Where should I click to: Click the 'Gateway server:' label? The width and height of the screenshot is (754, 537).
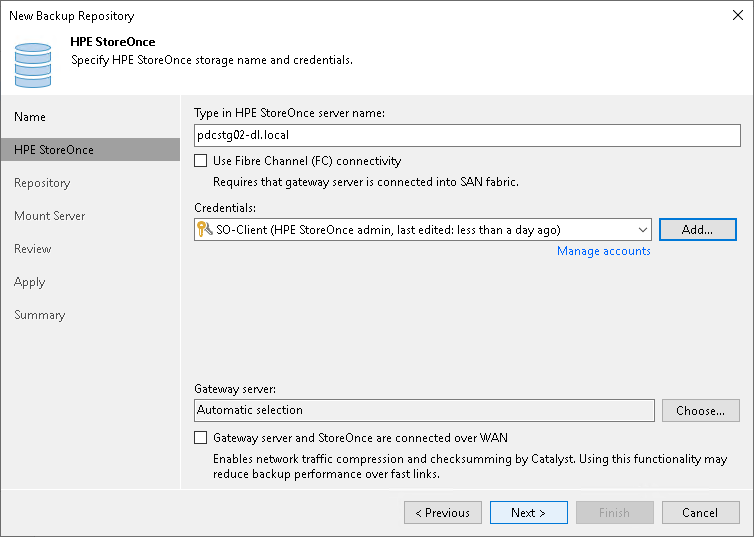[235, 388]
